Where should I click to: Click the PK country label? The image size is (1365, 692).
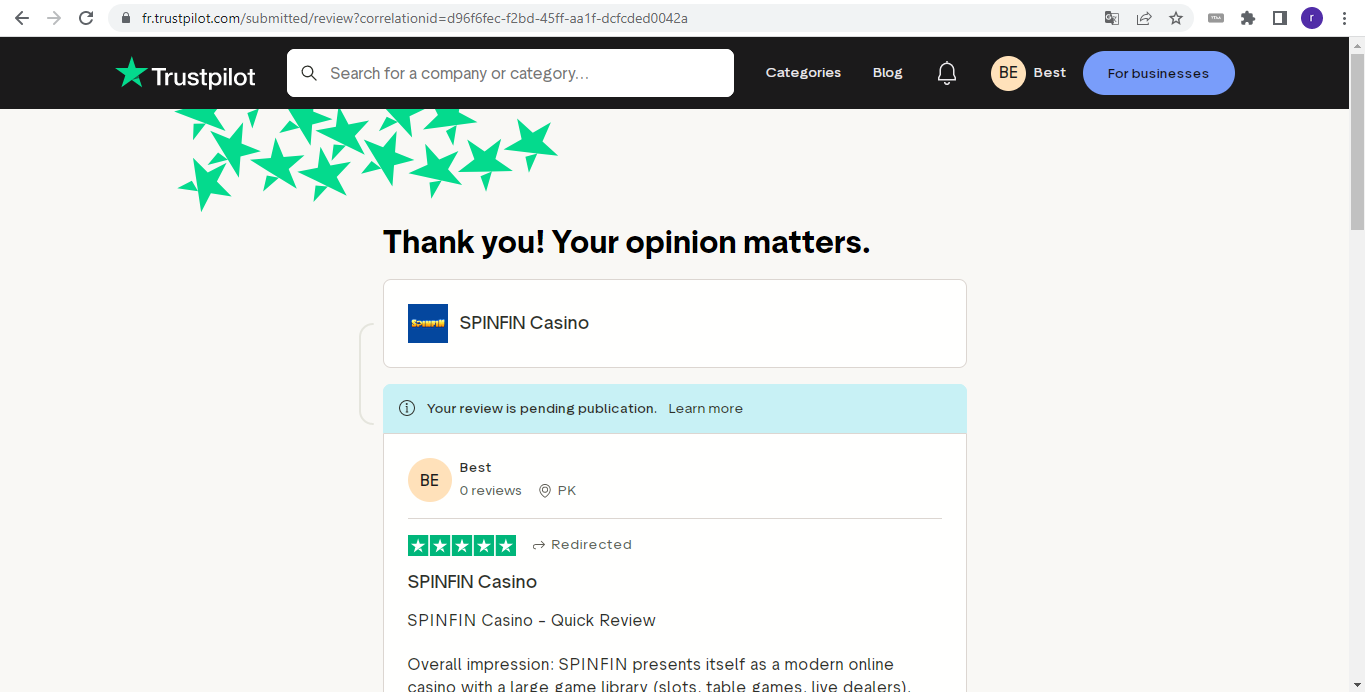pyautogui.click(x=567, y=491)
